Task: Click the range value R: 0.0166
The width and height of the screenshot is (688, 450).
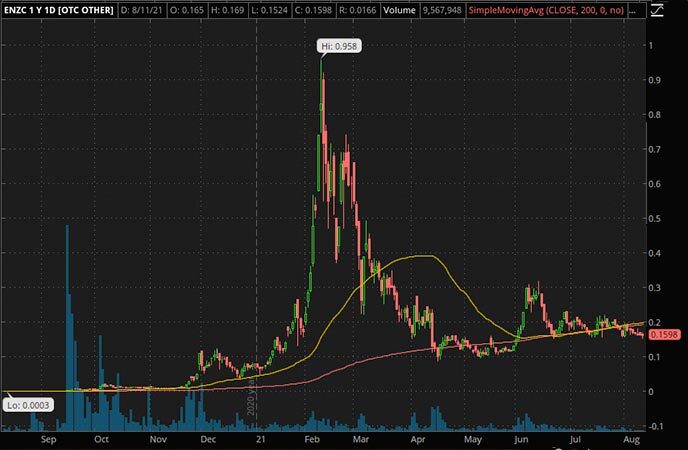Action: pos(358,10)
